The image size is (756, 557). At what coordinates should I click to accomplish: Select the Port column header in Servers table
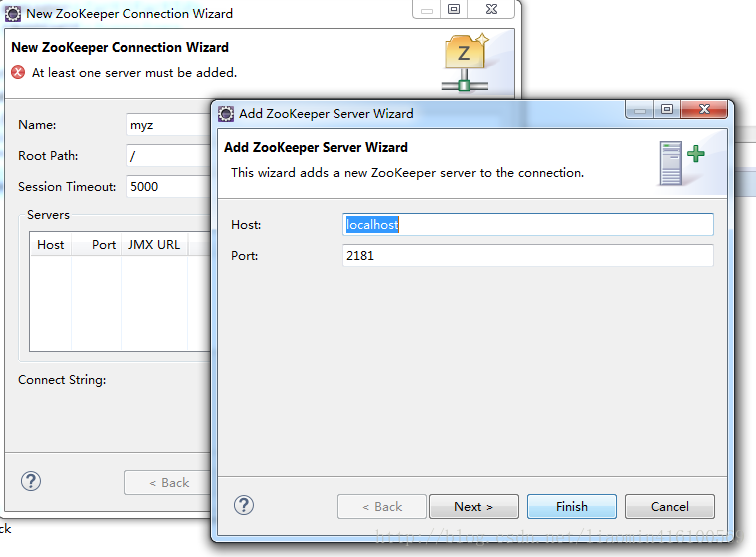click(x=97, y=245)
